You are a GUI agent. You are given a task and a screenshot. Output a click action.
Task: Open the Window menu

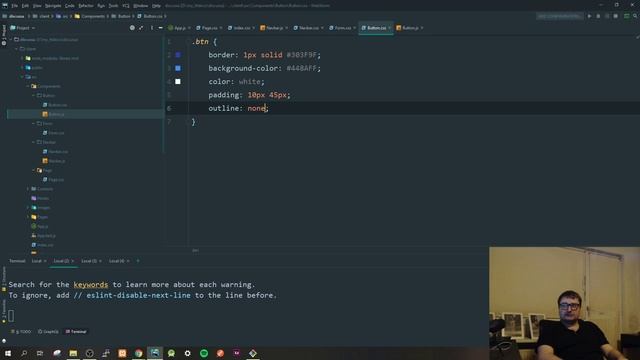tap(141, 6)
